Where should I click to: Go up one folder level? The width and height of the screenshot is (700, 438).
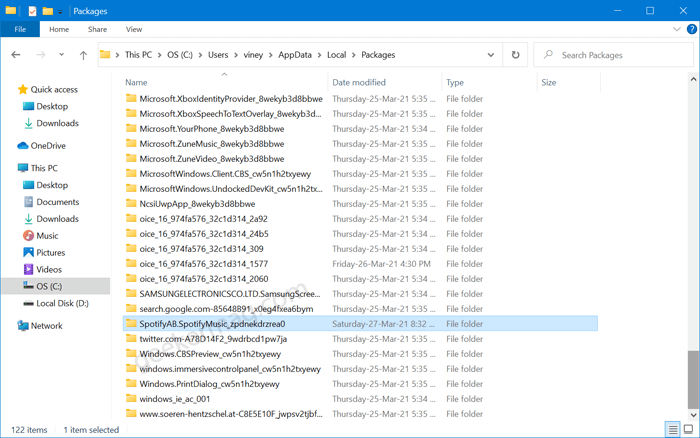[x=83, y=55]
